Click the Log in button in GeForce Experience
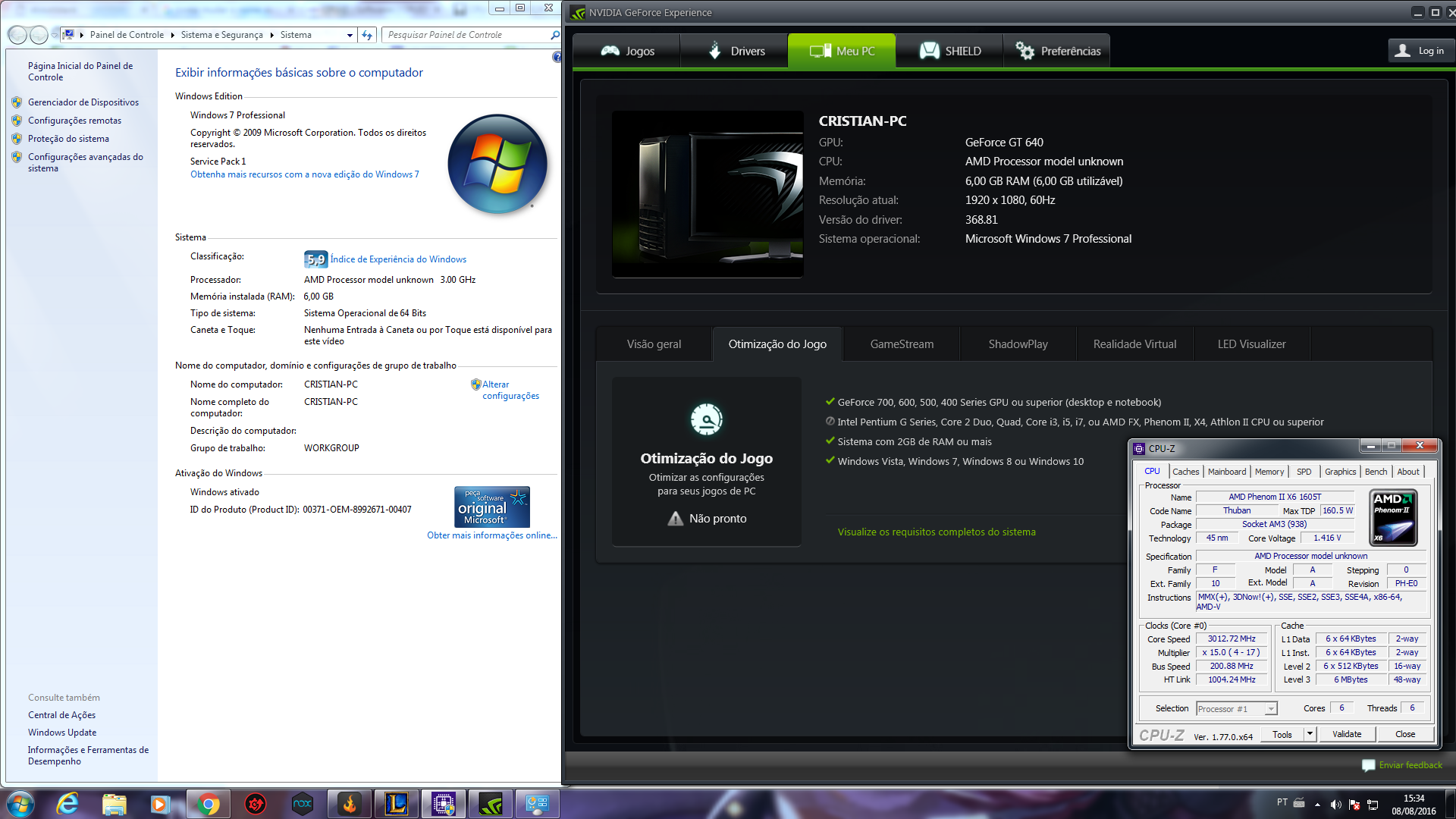This screenshot has height=819, width=1456. pyautogui.click(x=1420, y=51)
